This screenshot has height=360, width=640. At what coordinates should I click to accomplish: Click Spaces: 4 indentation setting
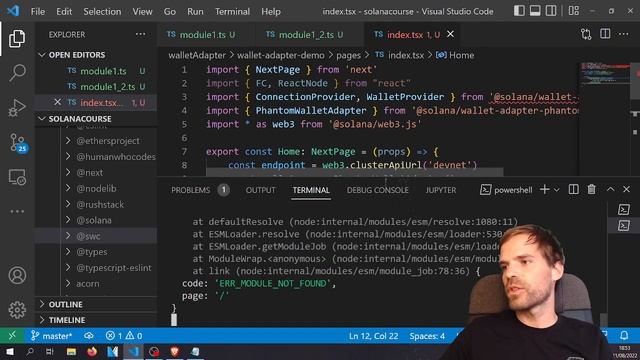coord(427,336)
